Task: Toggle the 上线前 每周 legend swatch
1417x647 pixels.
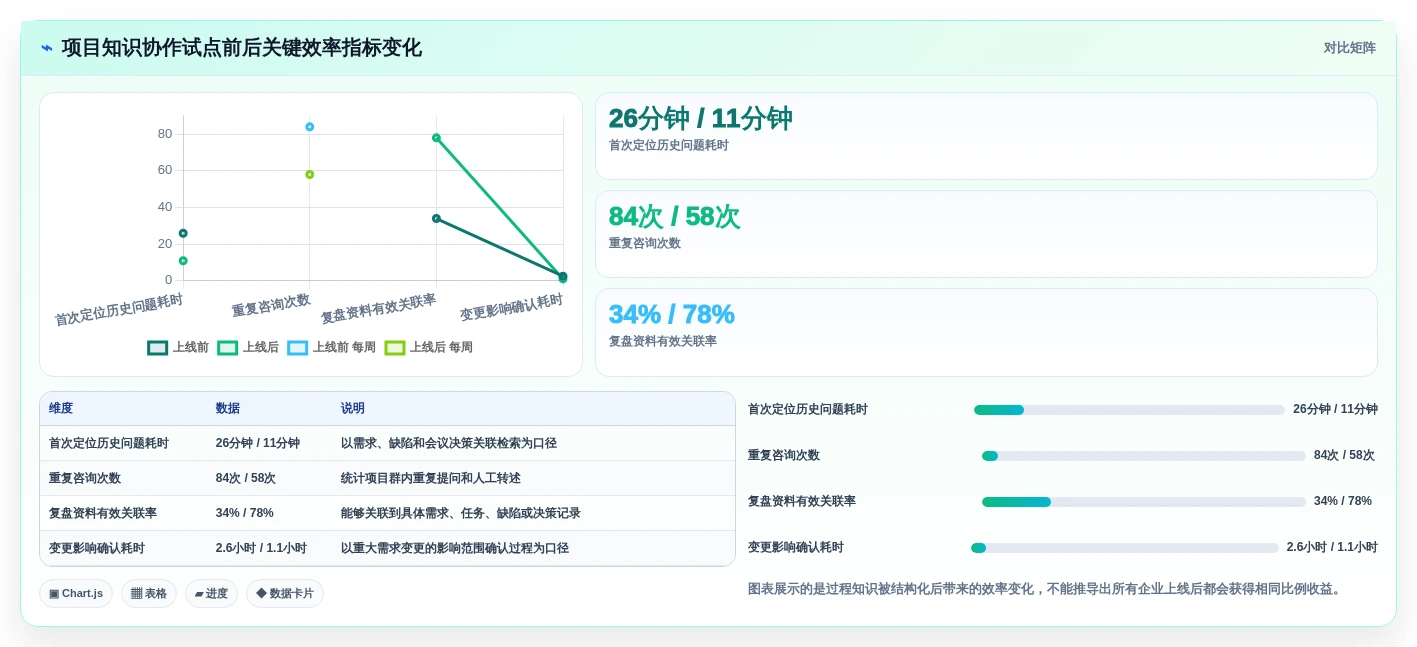Action: pos(298,348)
